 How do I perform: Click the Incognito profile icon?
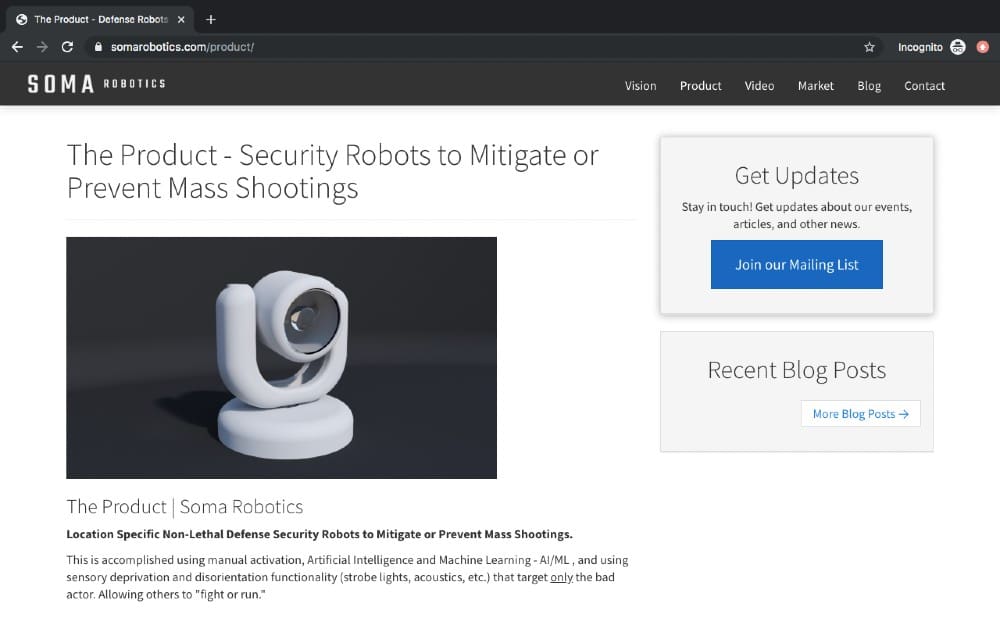pyautogui.click(x=957, y=47)
